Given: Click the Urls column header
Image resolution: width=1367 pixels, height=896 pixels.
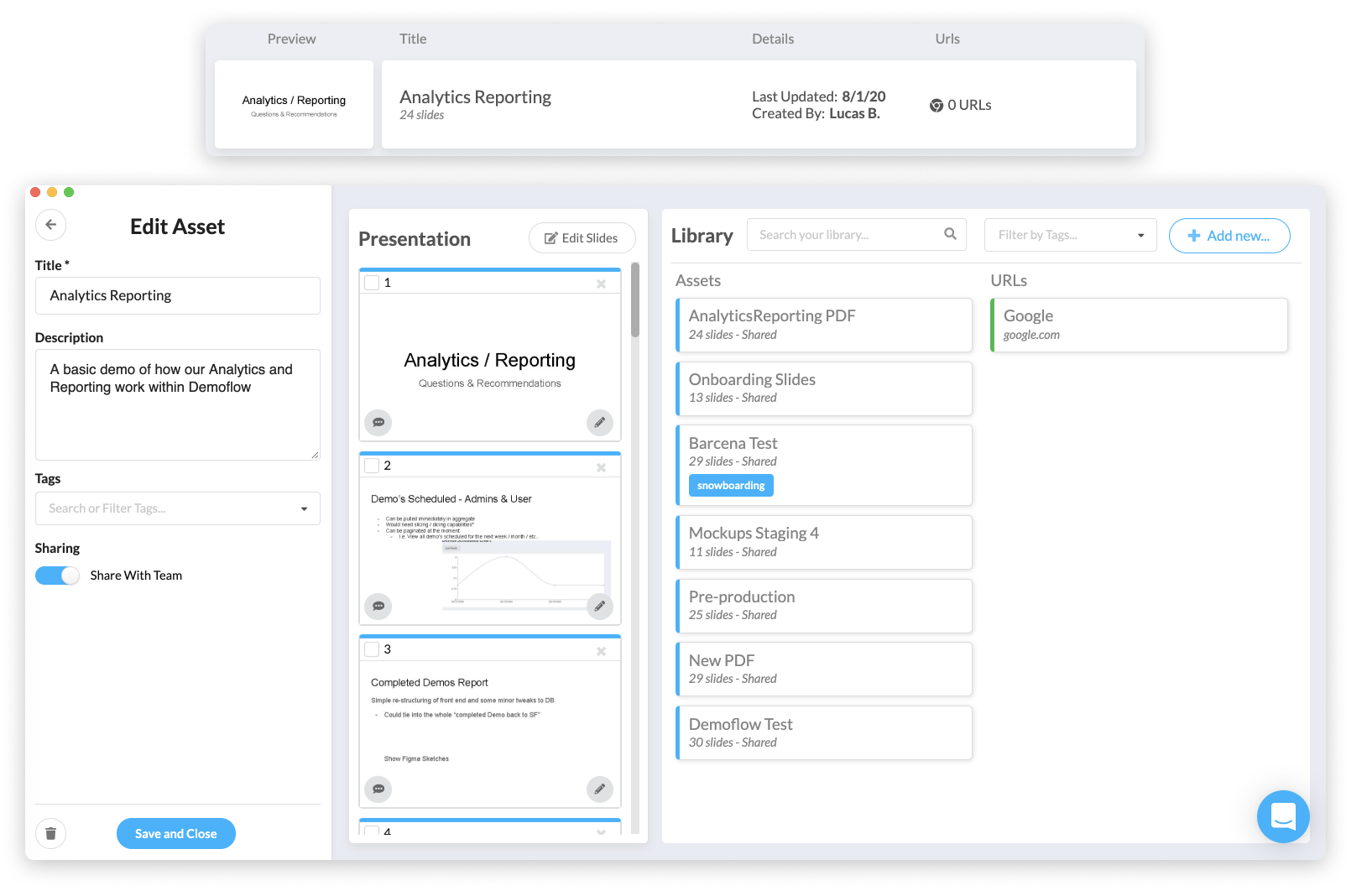Looking at the screenshot, I should 947,39.
